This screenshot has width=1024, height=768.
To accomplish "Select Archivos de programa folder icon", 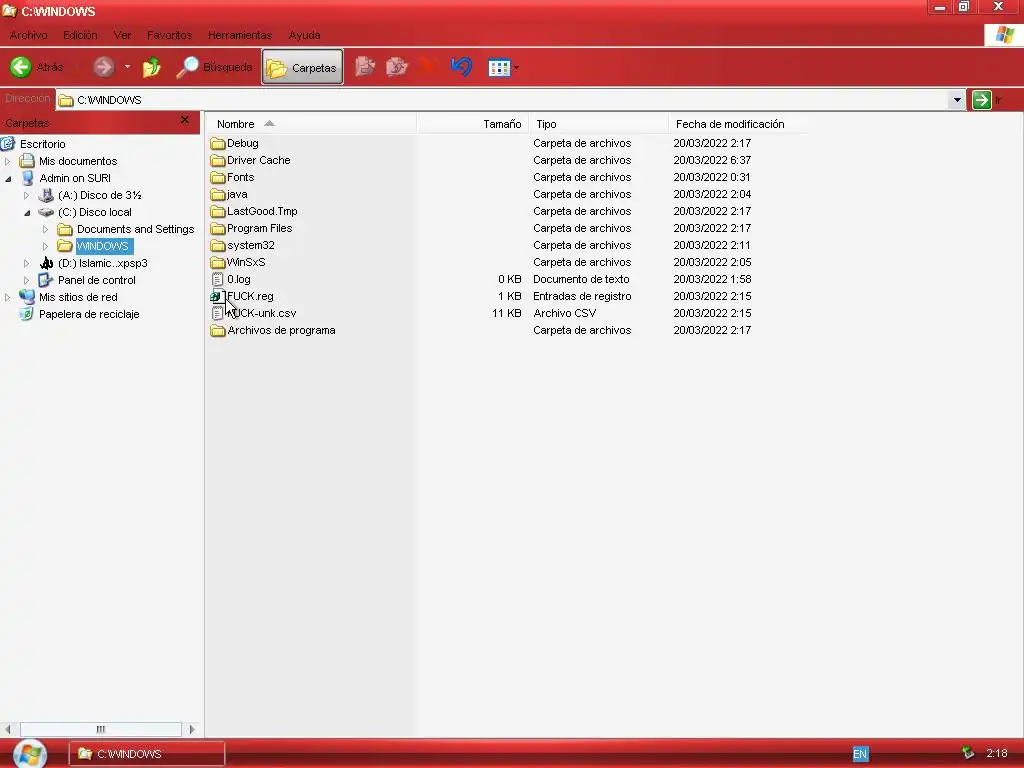I will pyautogui.click(x=217, y=330).
